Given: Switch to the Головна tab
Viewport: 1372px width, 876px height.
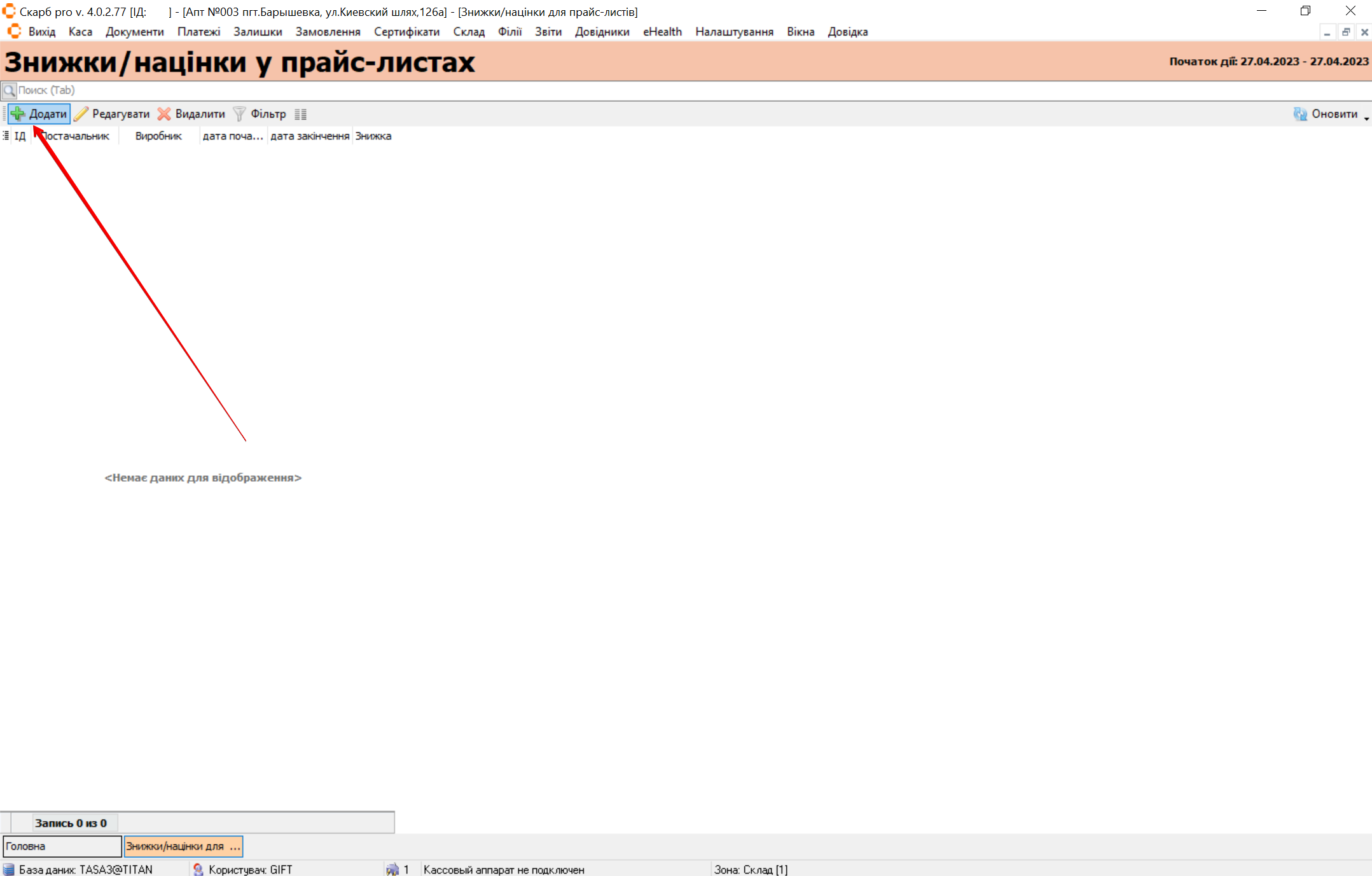Looking at the screenshot, I should pos(62,846).
